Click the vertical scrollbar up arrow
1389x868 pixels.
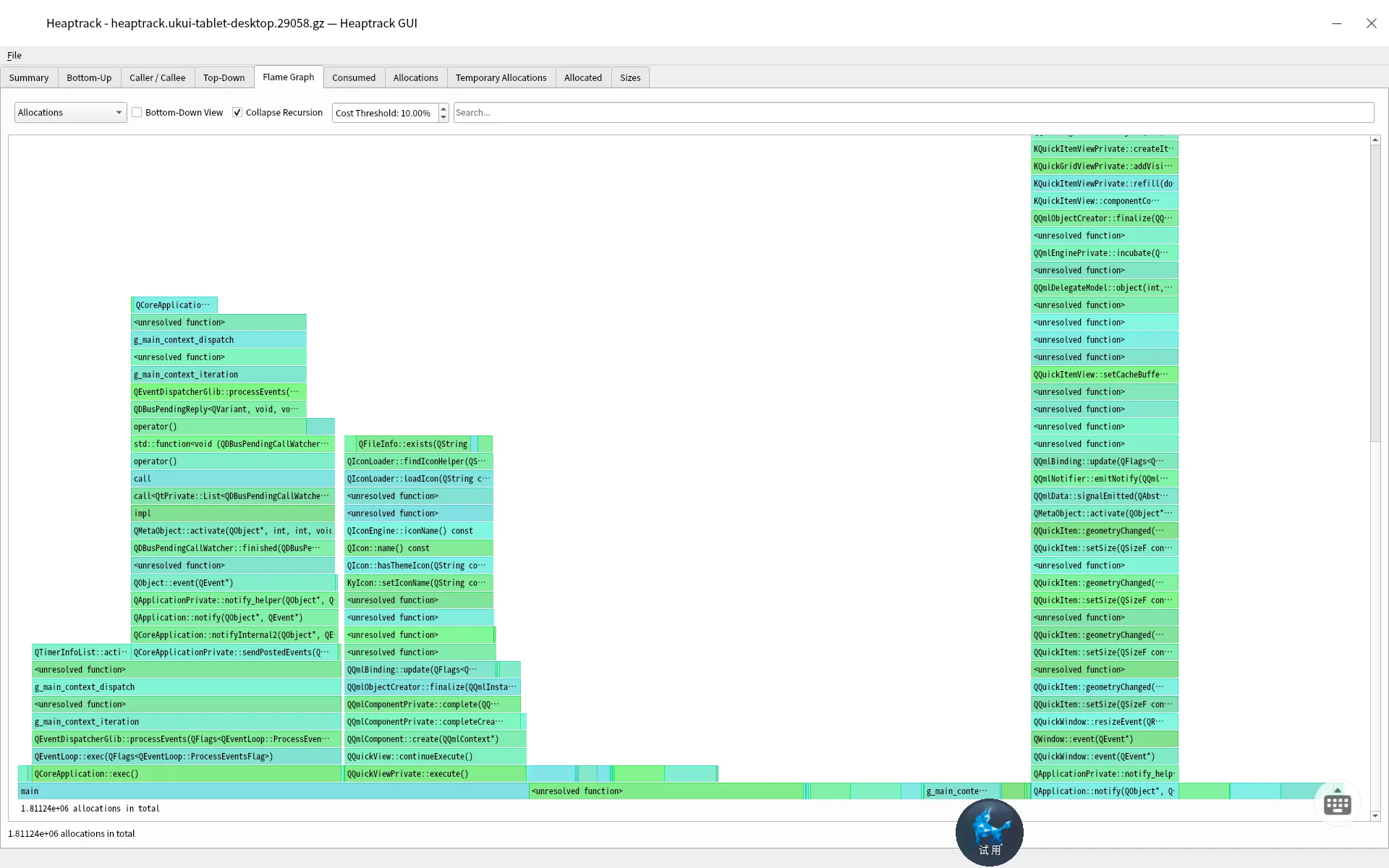coord(1375,140)
